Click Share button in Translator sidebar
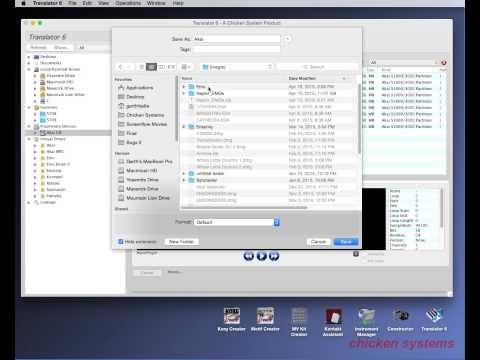480x360 pixels. 61,48
